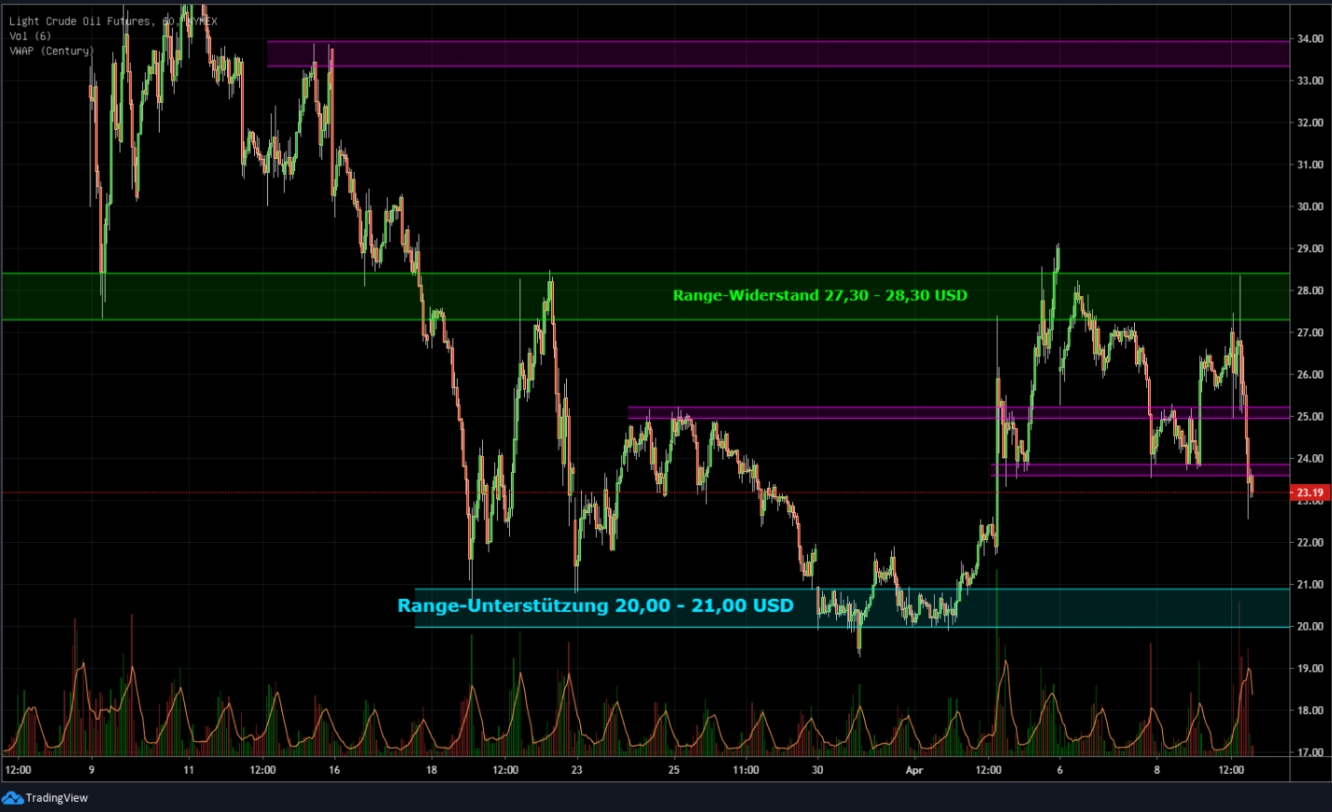
Task: Click the Range-Unterstützung 20,00 - 21,00 USD label
Action: pos(595,606)
